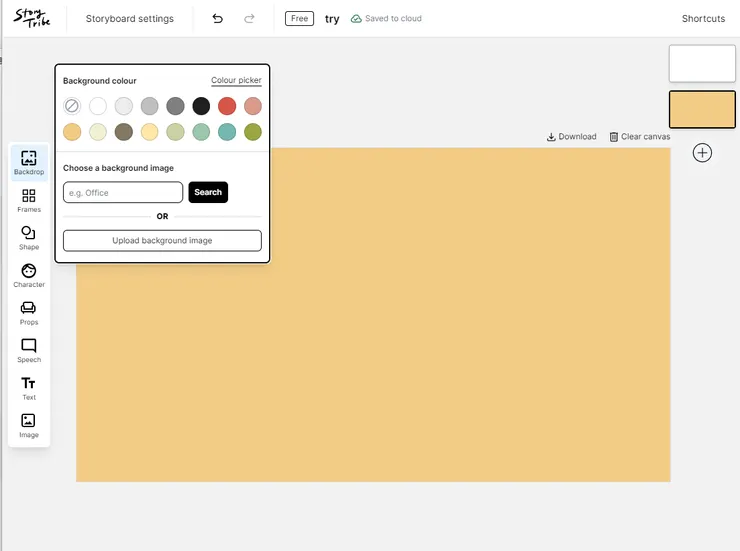
Task: Click Upload background image button
Action: click(162, 241)
